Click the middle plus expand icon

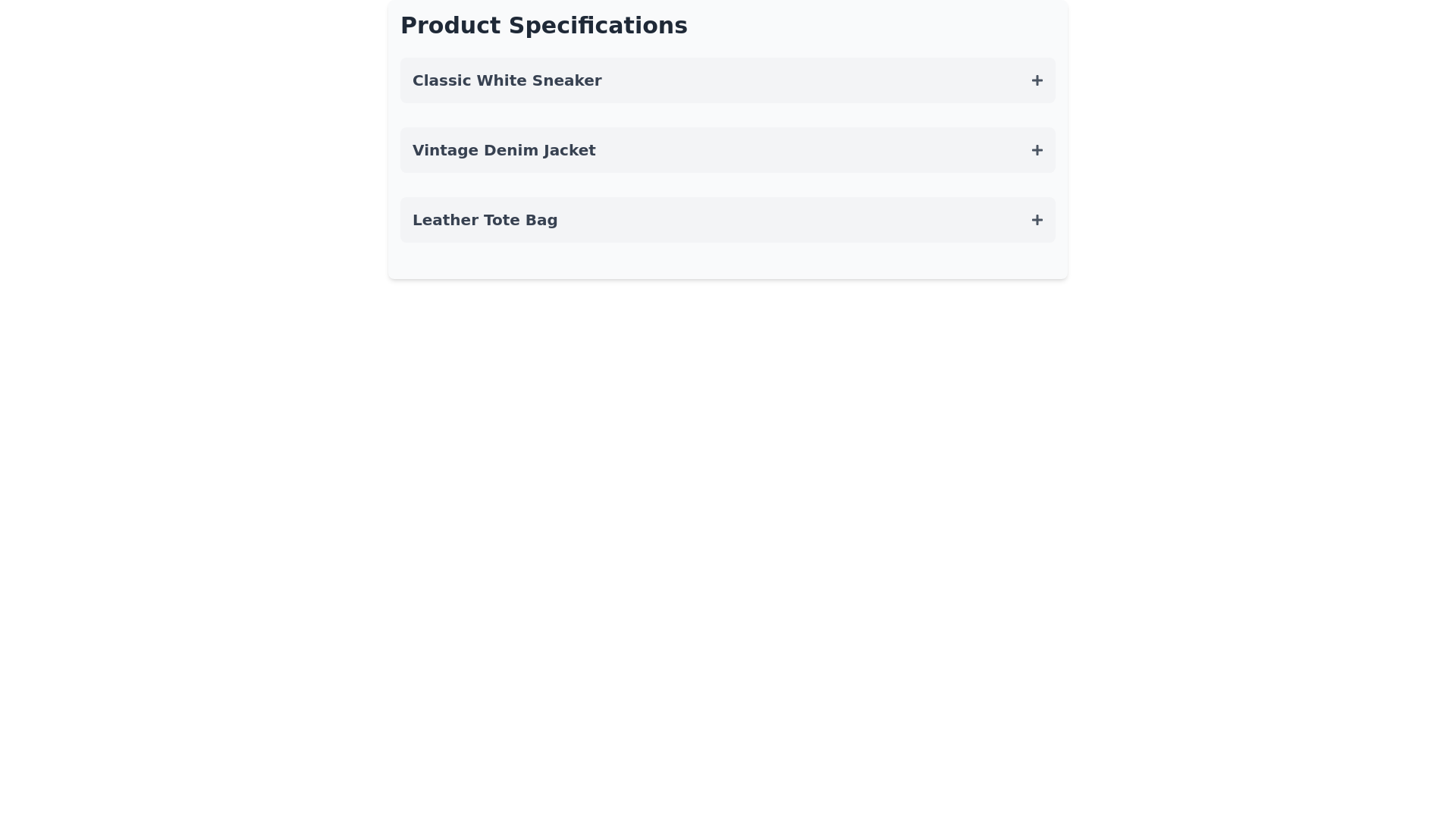(1037, 150)
